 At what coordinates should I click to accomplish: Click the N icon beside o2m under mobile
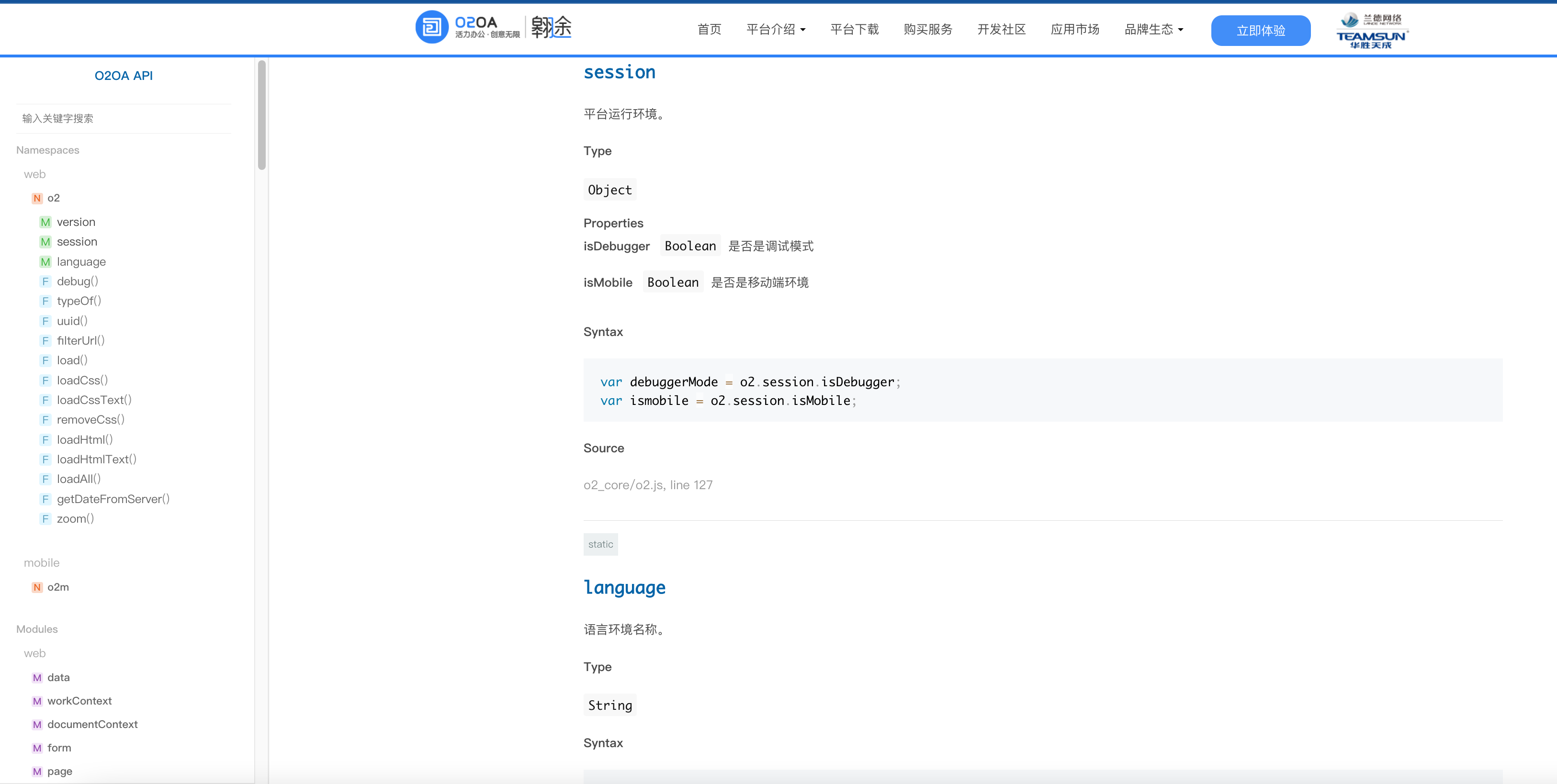click(37, 586)
